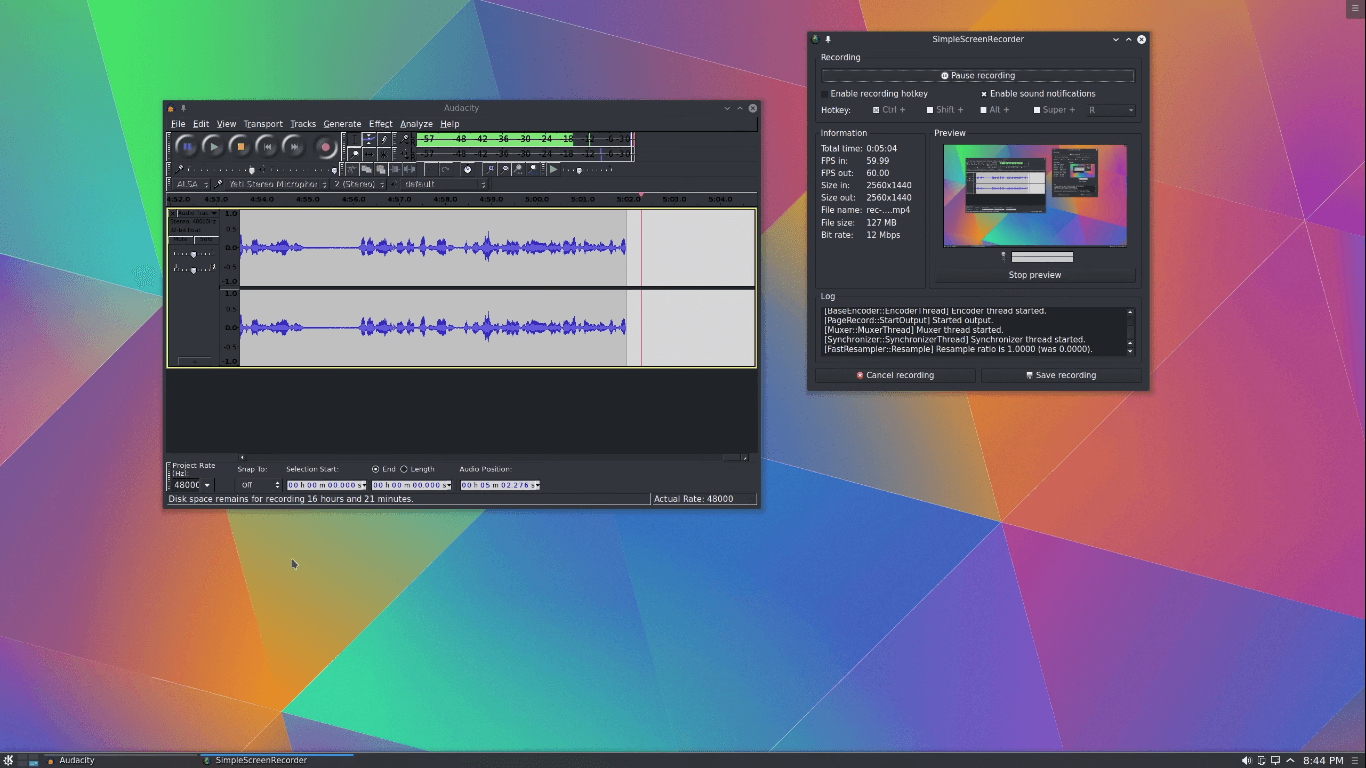Open the Effect menu
The image size is (1366, 768).
(x=380, y=124)
